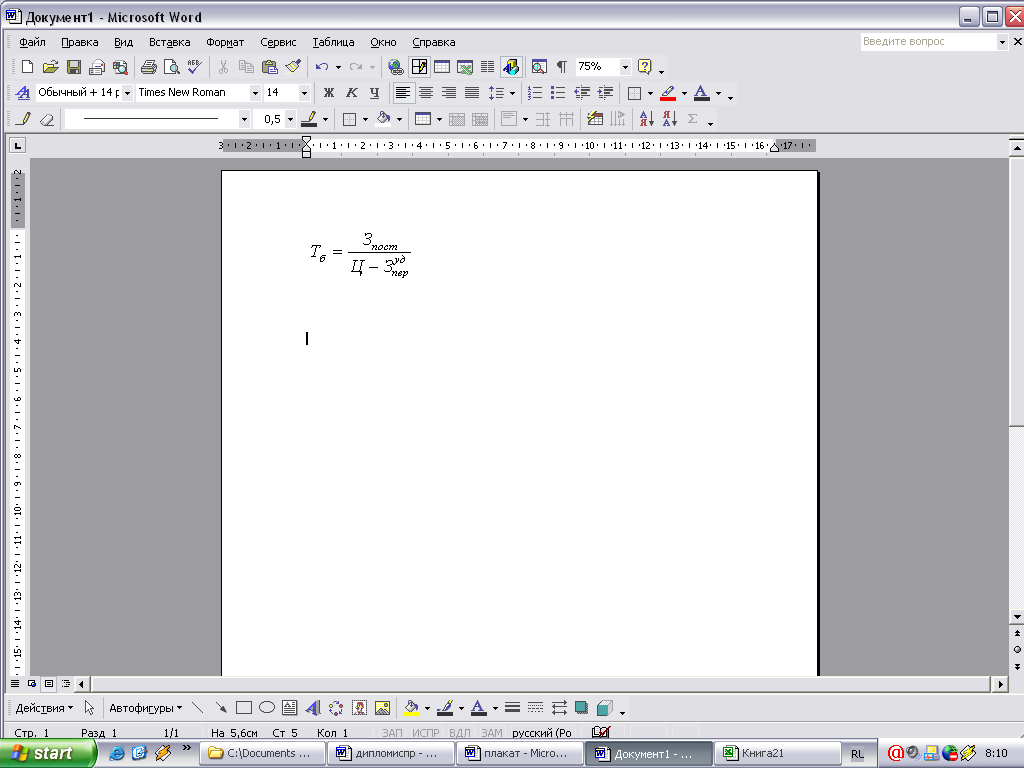
Task: Select the table Eraser tool
Action: [48, 119]
